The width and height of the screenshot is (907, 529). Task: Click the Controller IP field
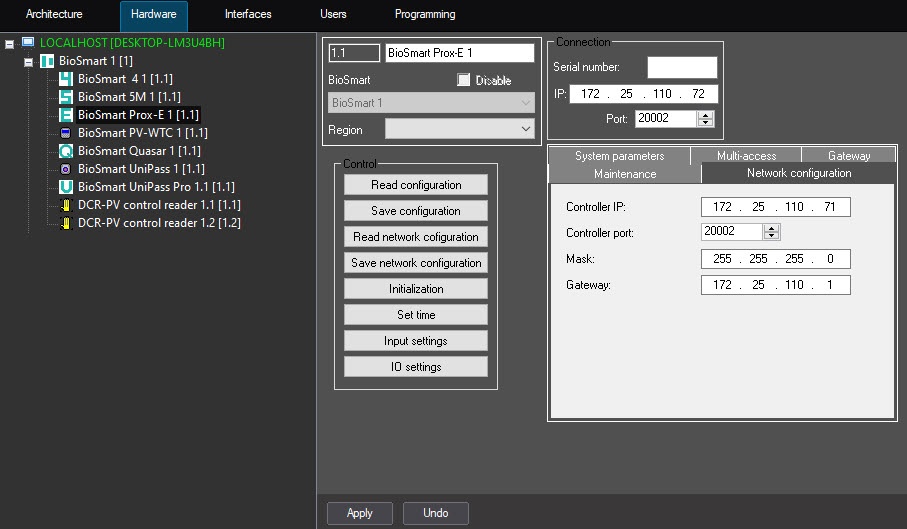(776, 207)
